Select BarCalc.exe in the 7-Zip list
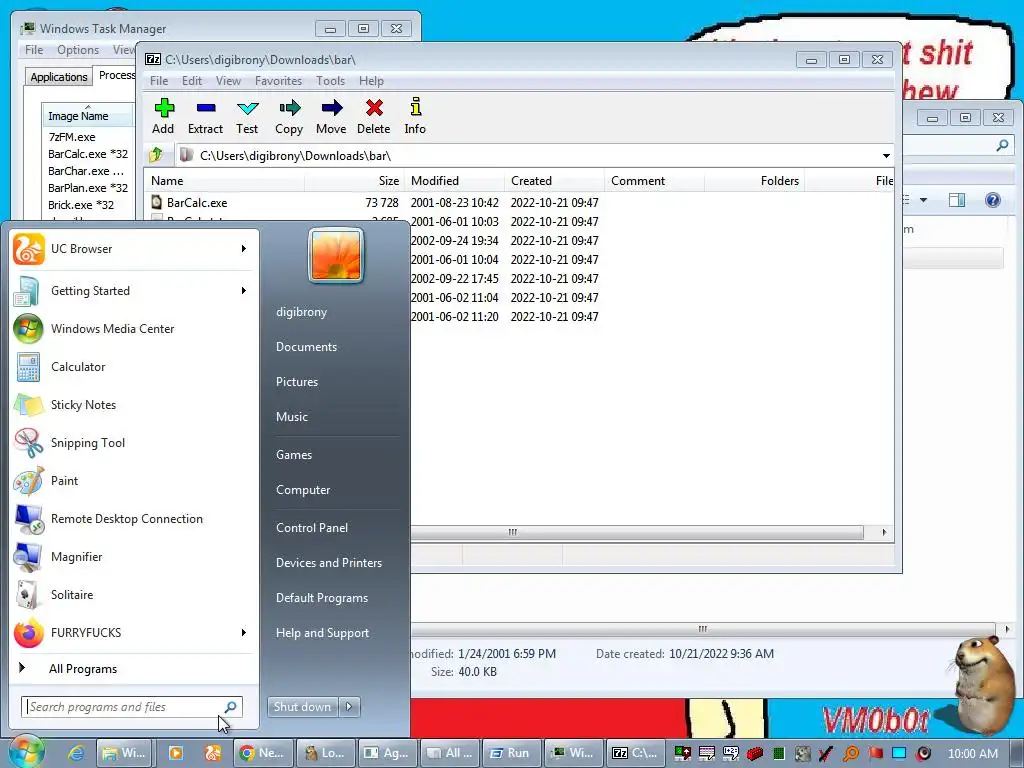This screenshot has width=1024, height=768. coord(197,202)
